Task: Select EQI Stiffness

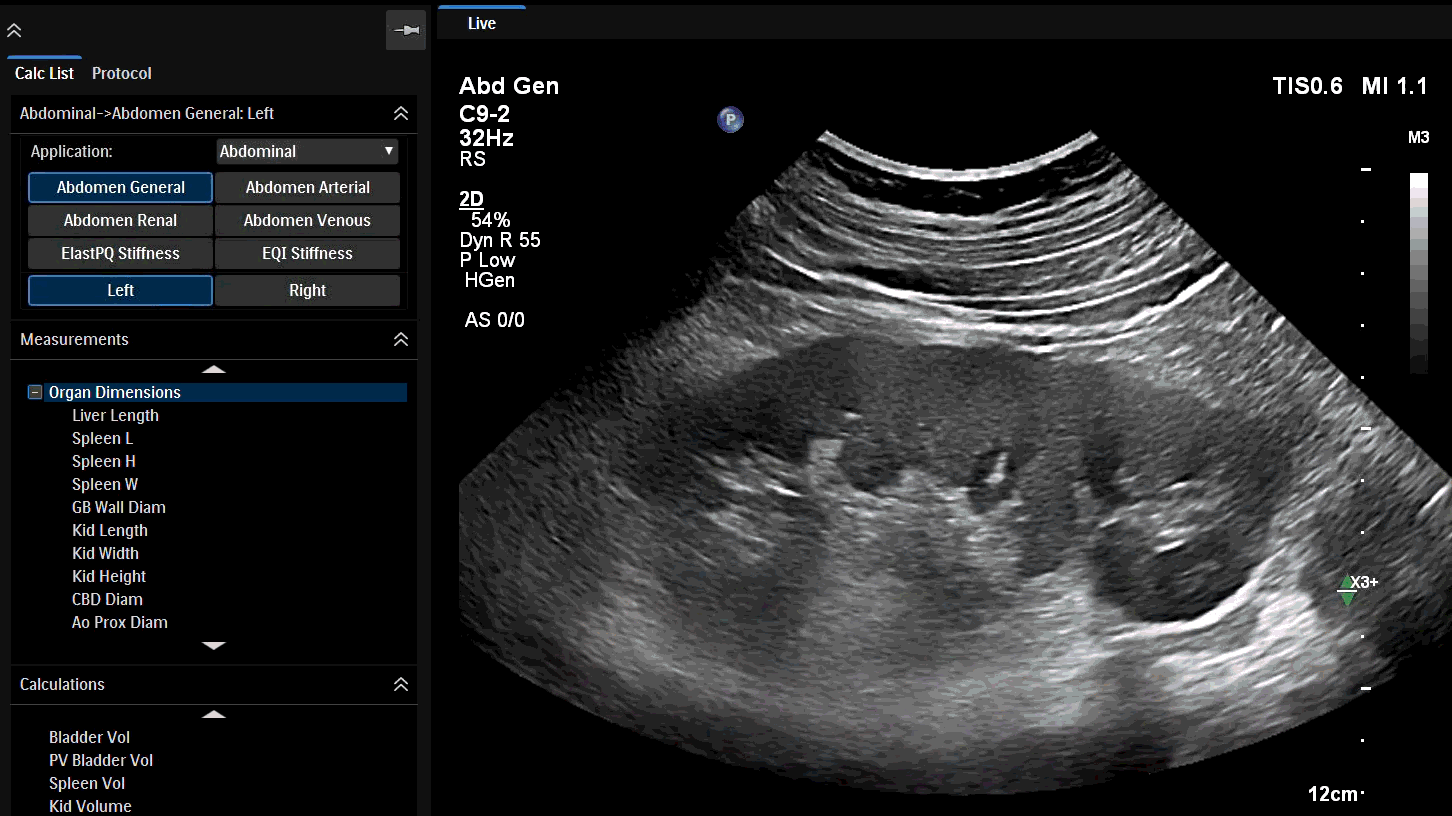Action: click(307, 253)
